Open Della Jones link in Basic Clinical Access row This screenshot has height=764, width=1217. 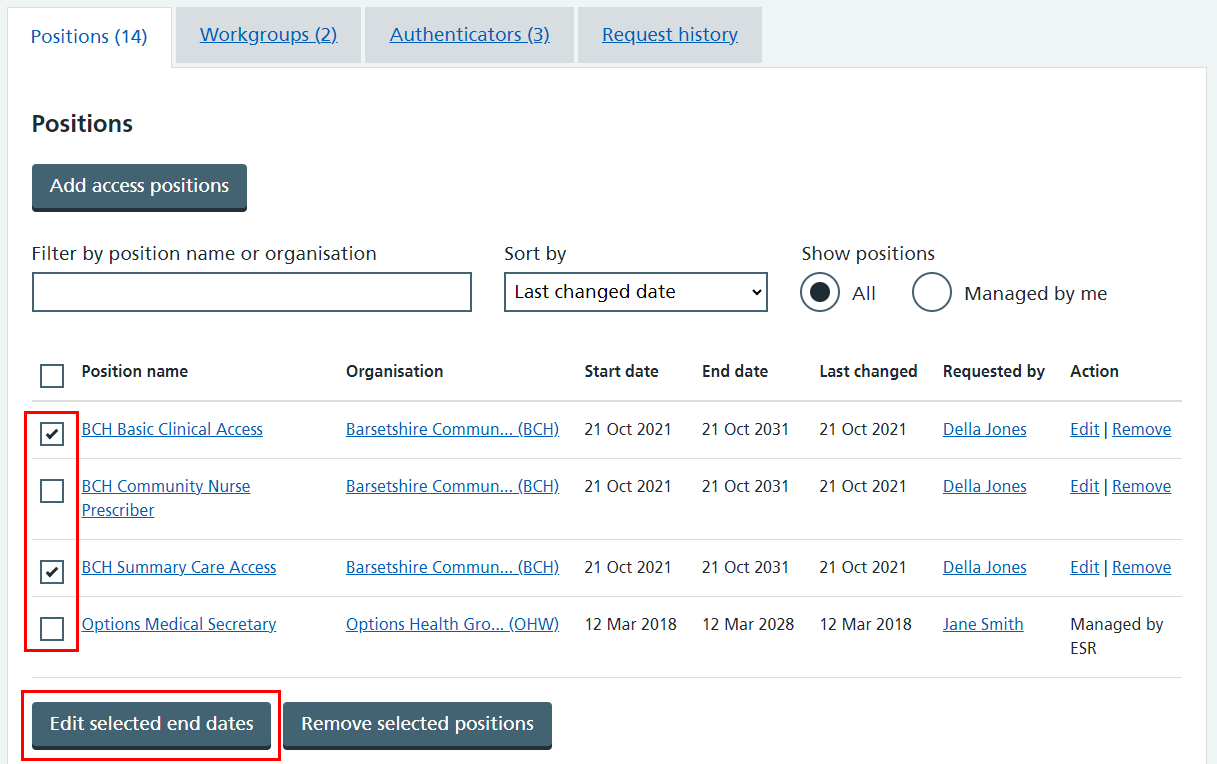click(x=984, y=429)
